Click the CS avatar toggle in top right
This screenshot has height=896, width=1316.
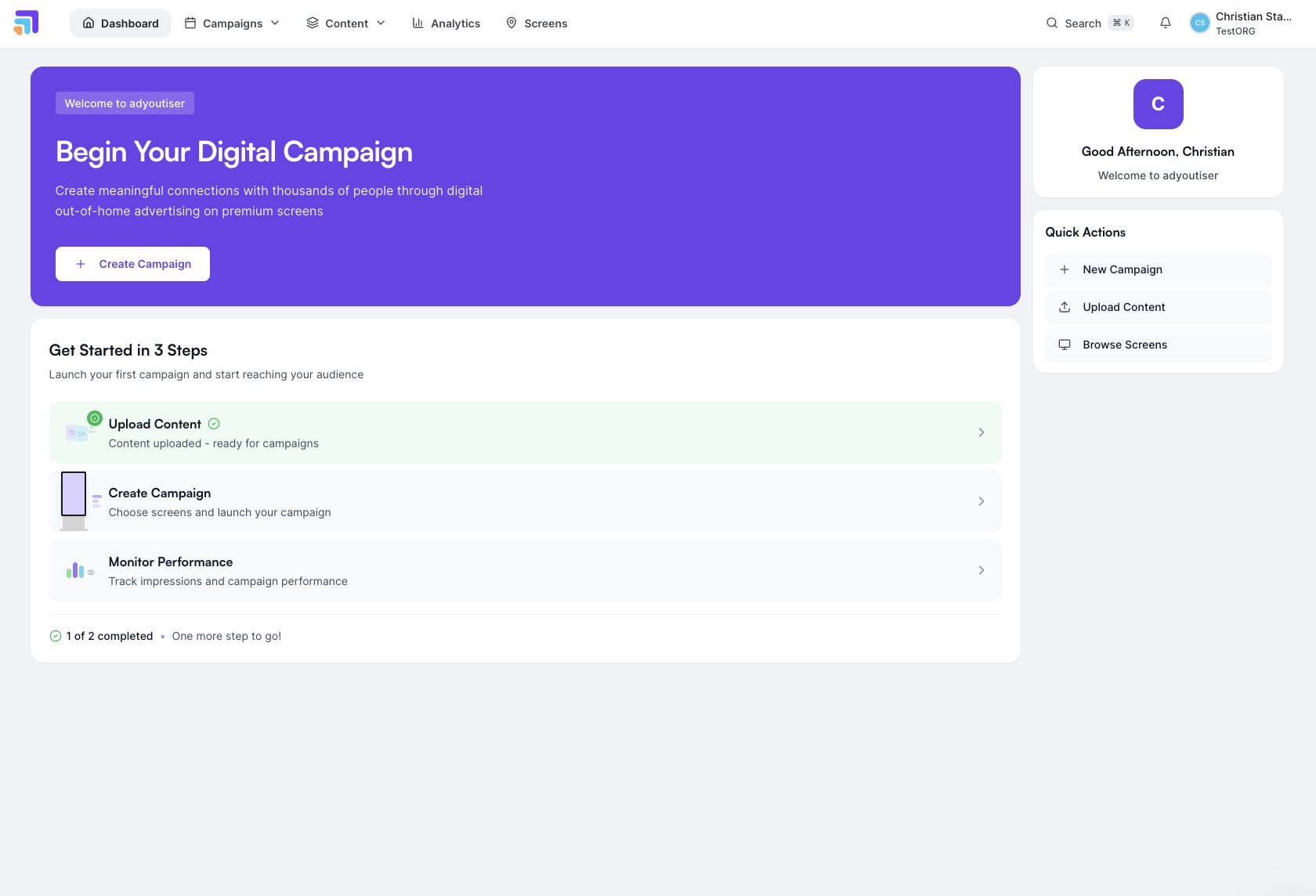(x=1199, y=23)
